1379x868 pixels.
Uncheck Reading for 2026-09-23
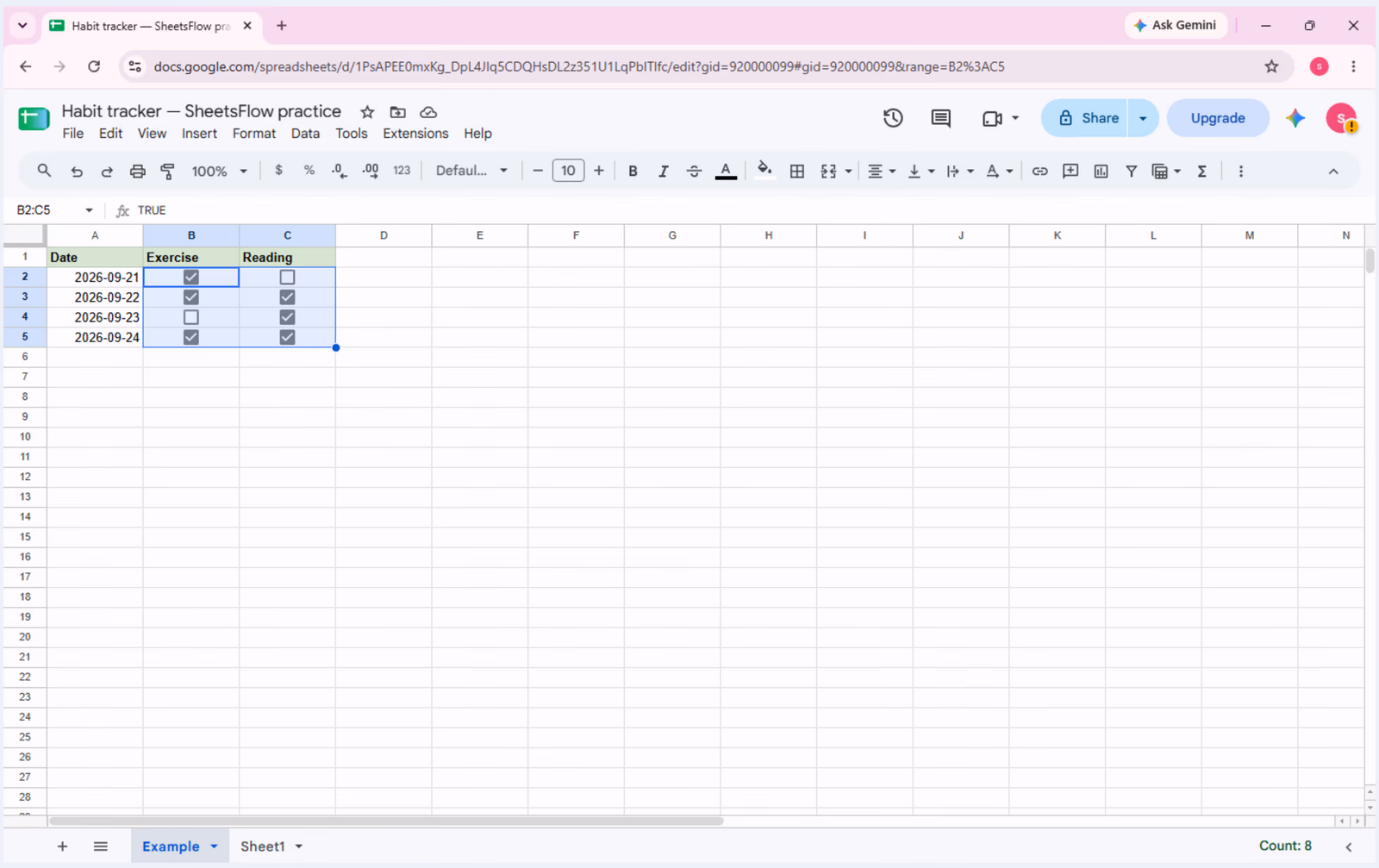pyautogui.click(x=287, y=317)
